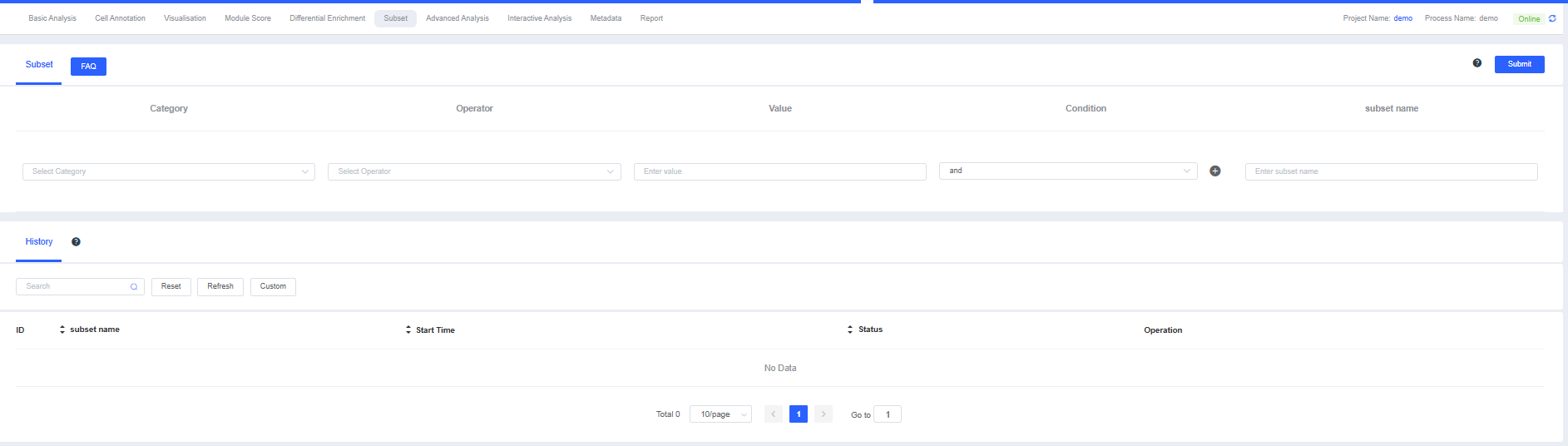The height and width of the screenshot is (446, 1568).
Task: Click the Reset button in History
Action: click(x=171, y=287)
